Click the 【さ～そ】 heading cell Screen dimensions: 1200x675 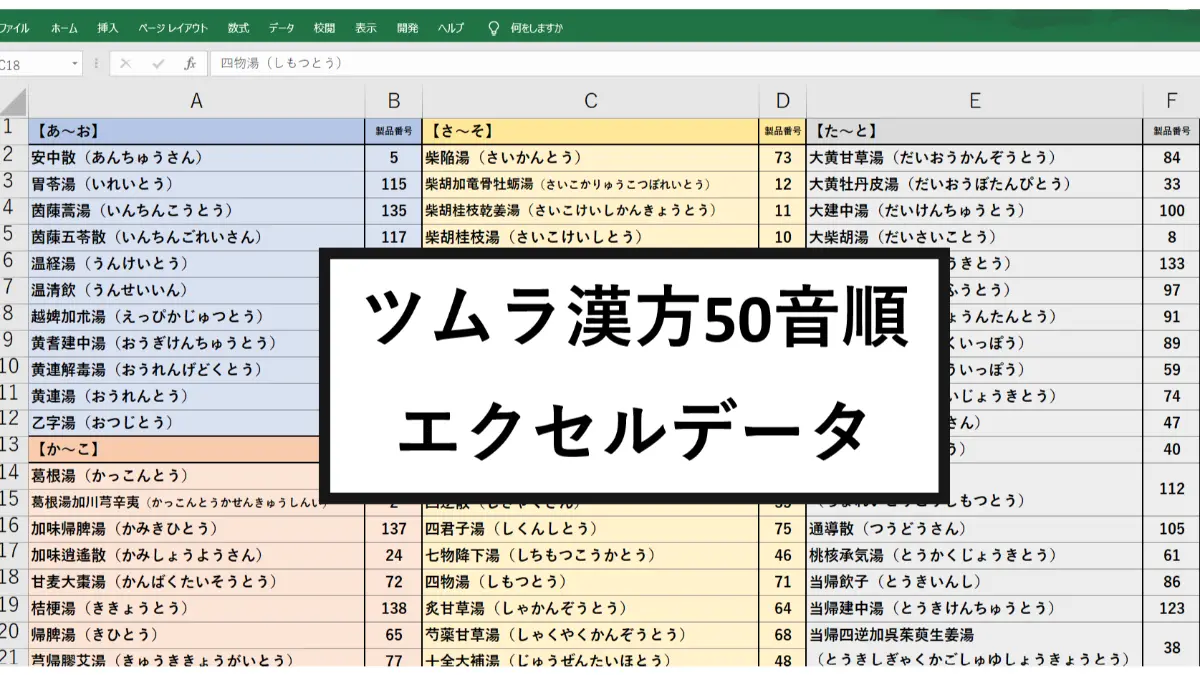pyautogui.click(x=591, y=130)
